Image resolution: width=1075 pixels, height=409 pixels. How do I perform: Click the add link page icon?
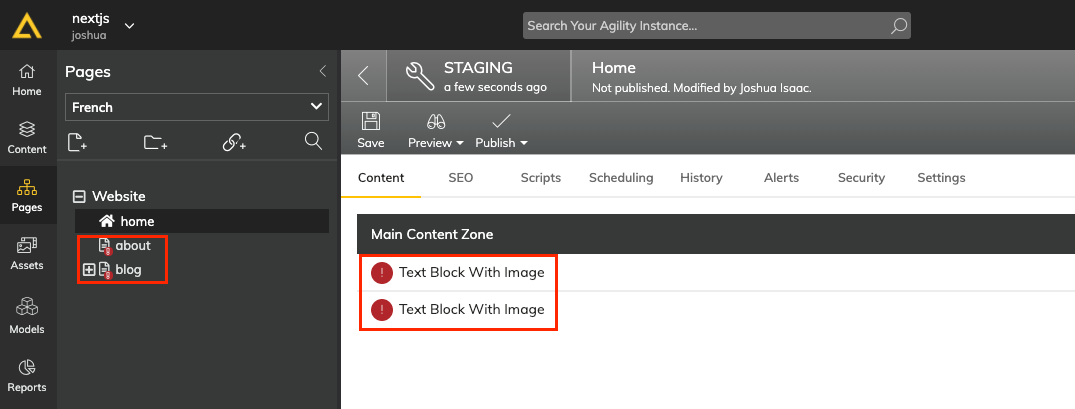234,142
